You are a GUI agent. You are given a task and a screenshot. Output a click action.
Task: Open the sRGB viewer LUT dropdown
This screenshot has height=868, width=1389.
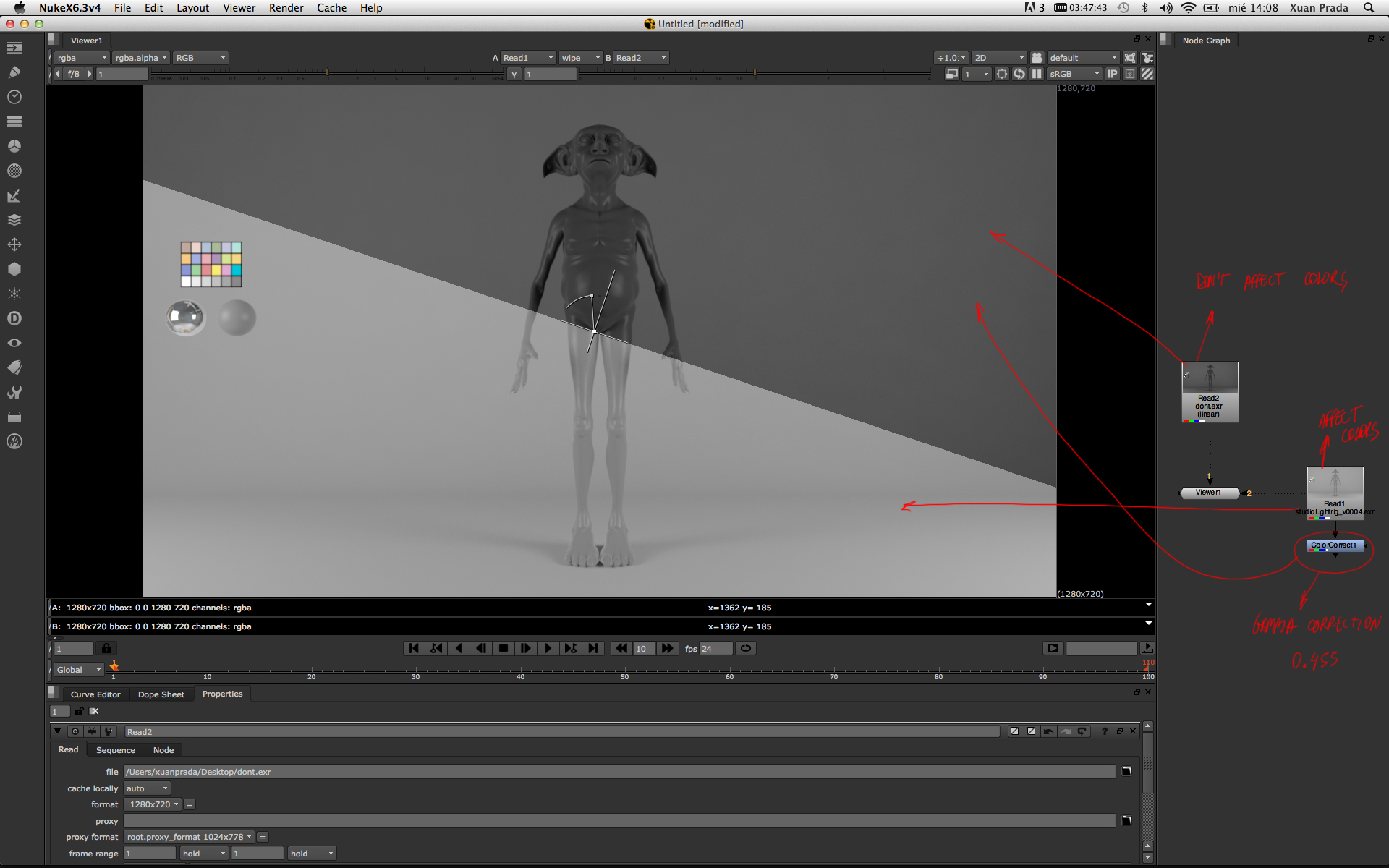(1074, 74)
